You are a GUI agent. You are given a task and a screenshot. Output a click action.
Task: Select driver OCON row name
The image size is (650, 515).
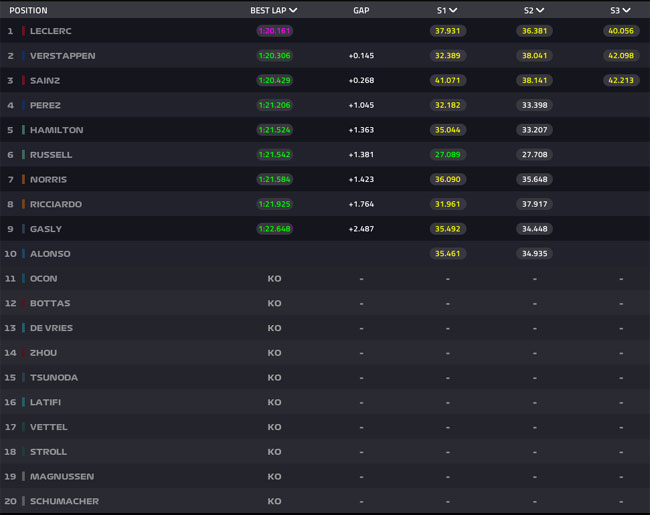tap(44, 278)
